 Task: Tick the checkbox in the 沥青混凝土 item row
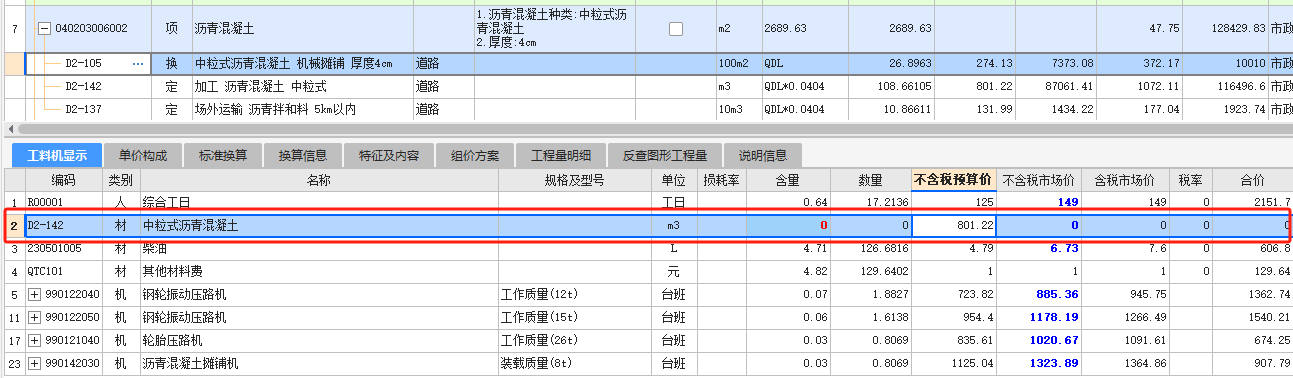coord(676,29)
